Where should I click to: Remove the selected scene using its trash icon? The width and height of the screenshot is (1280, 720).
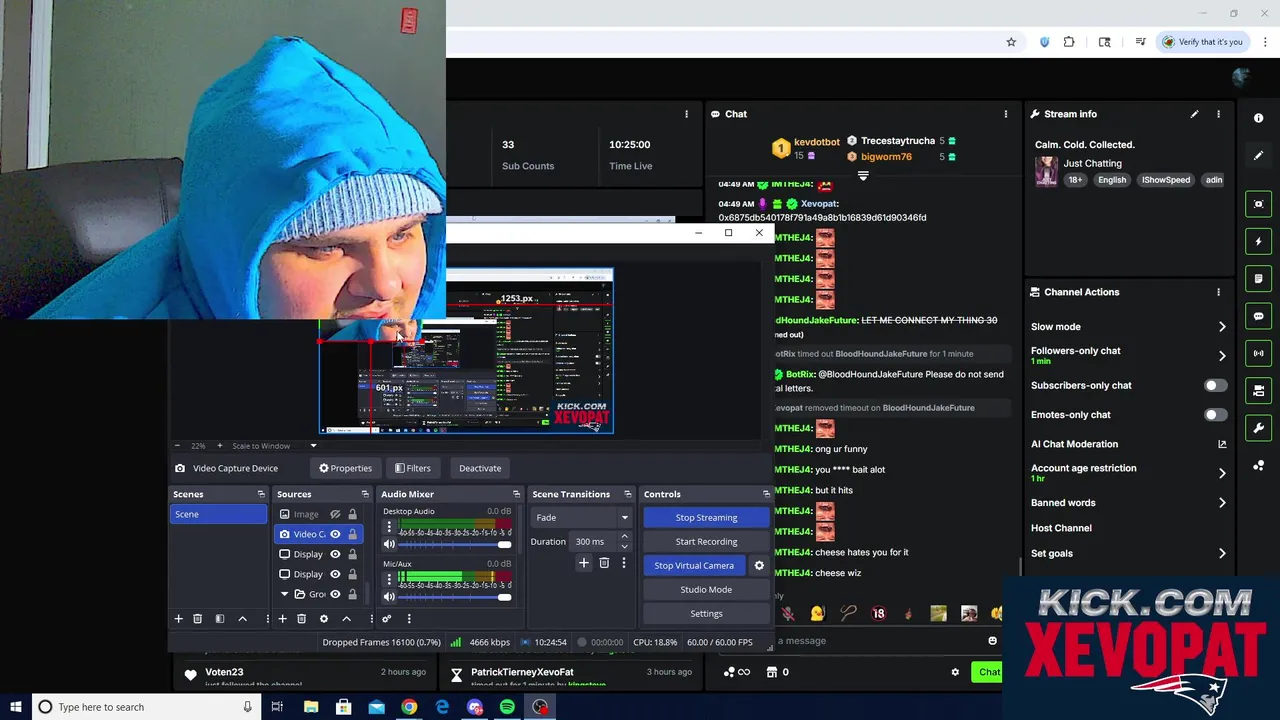[x=197, y=619]
